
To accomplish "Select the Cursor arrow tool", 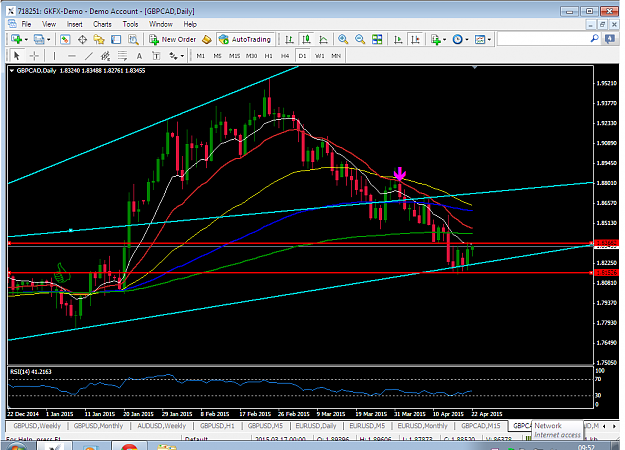I will (x=17, y=56).
